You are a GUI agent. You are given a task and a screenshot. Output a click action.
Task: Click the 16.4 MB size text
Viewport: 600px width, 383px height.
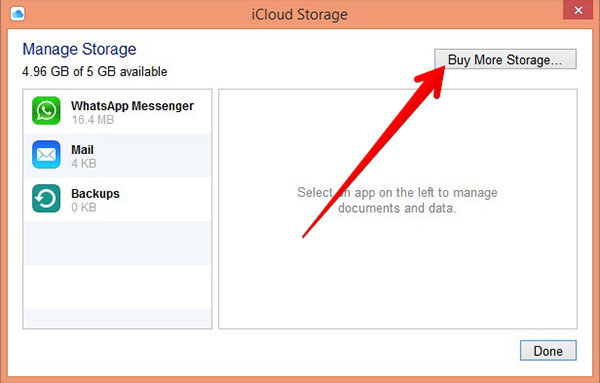[93, 120]
